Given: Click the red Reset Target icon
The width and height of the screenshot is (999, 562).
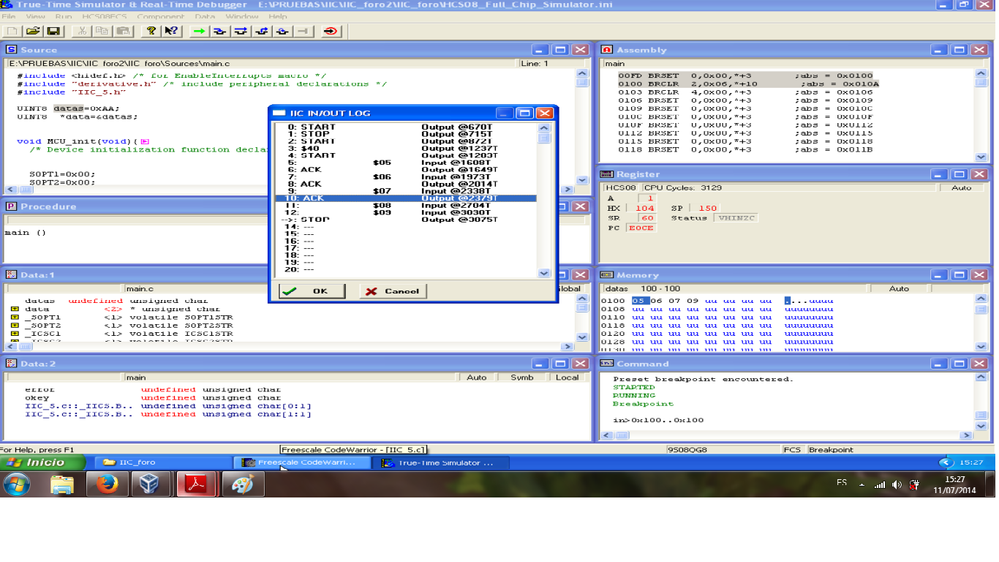Looking at the screenshot, I should tap(331, 31).
